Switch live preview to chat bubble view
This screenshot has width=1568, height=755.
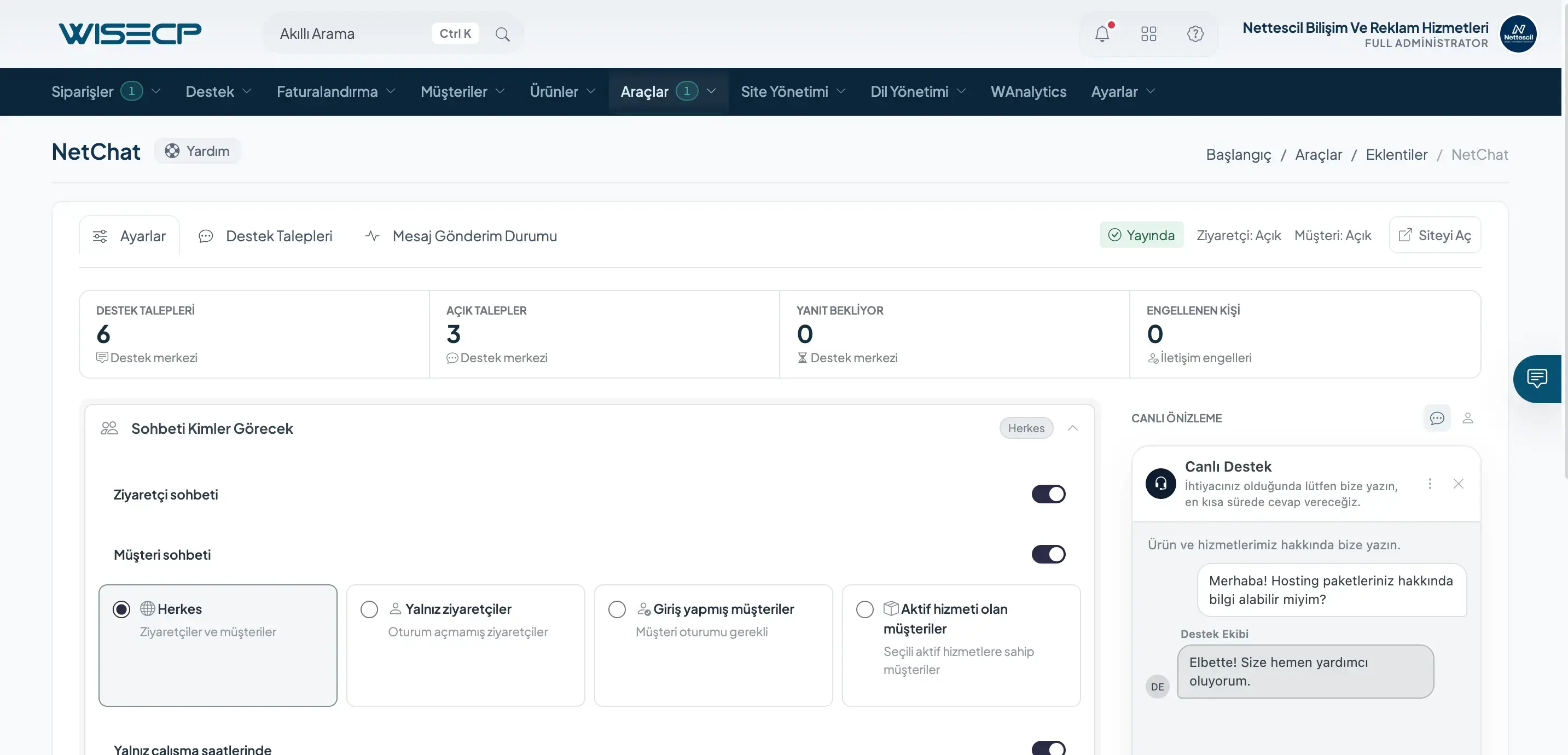click(1437, 419)
